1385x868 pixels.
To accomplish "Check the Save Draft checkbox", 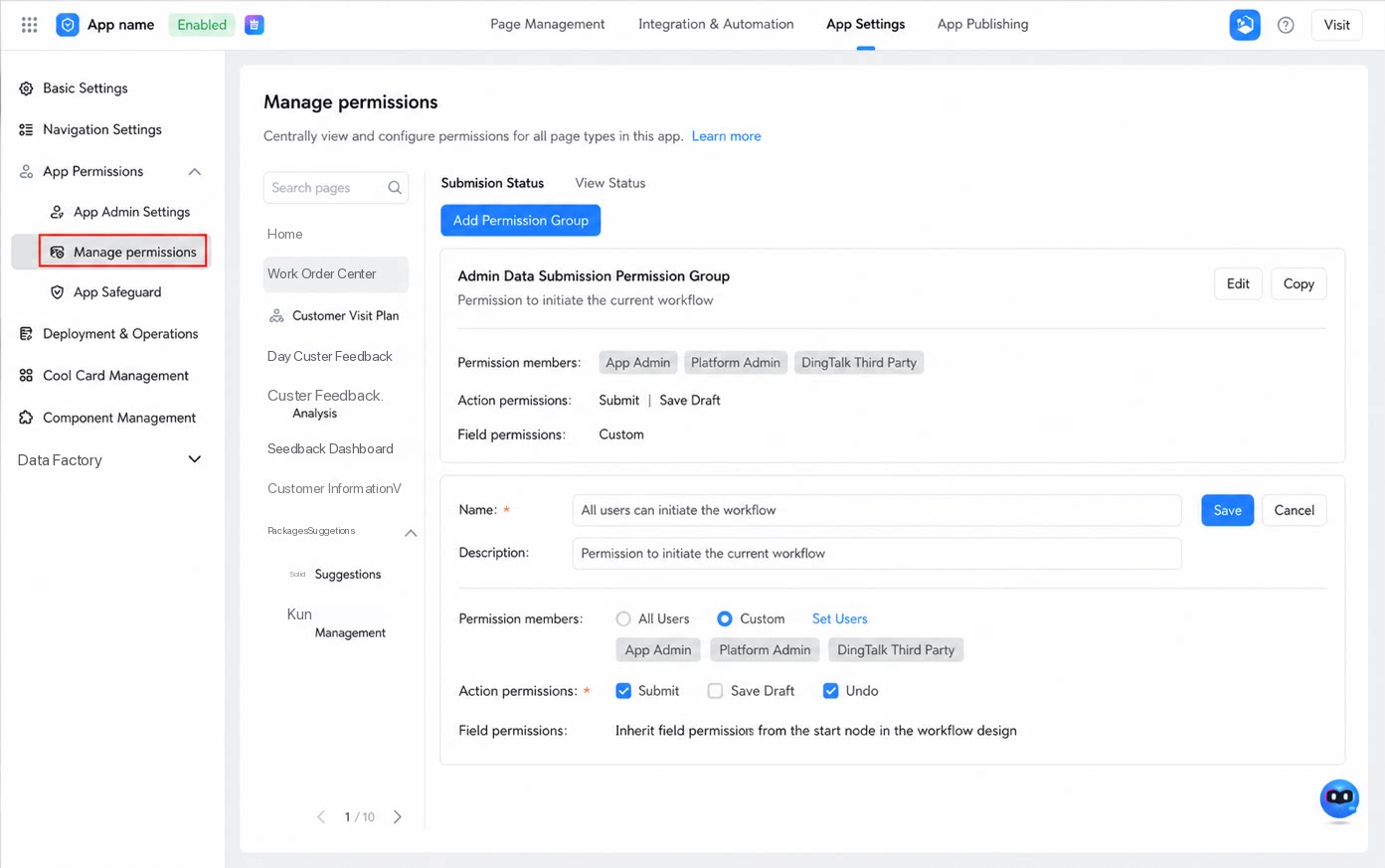I will (715, 691).
